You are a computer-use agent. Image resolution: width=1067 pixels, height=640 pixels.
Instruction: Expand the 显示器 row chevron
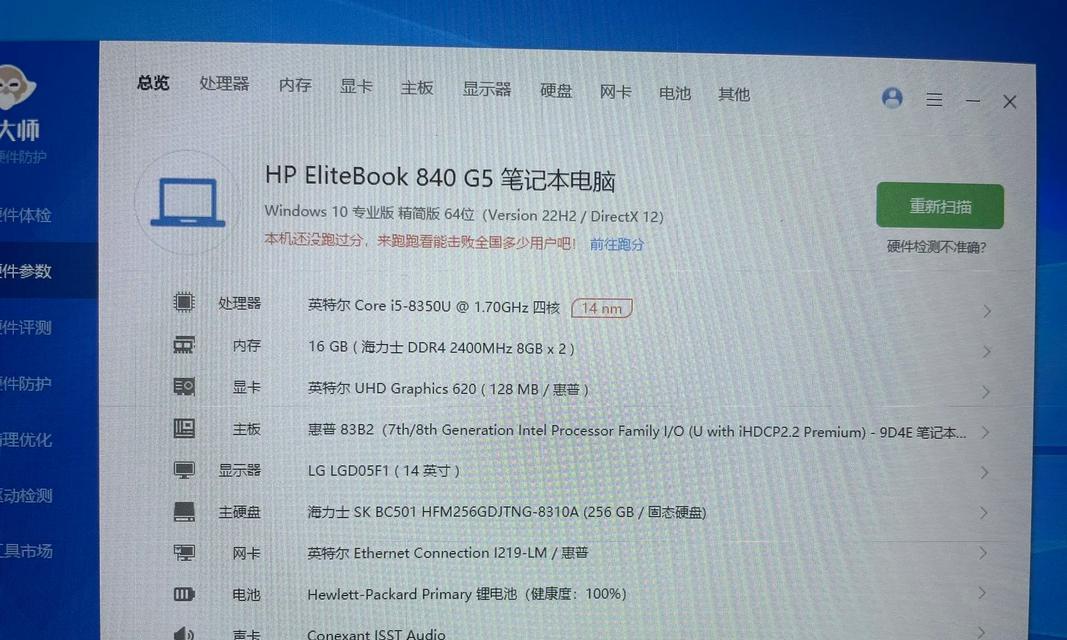[x=984, y=473]
